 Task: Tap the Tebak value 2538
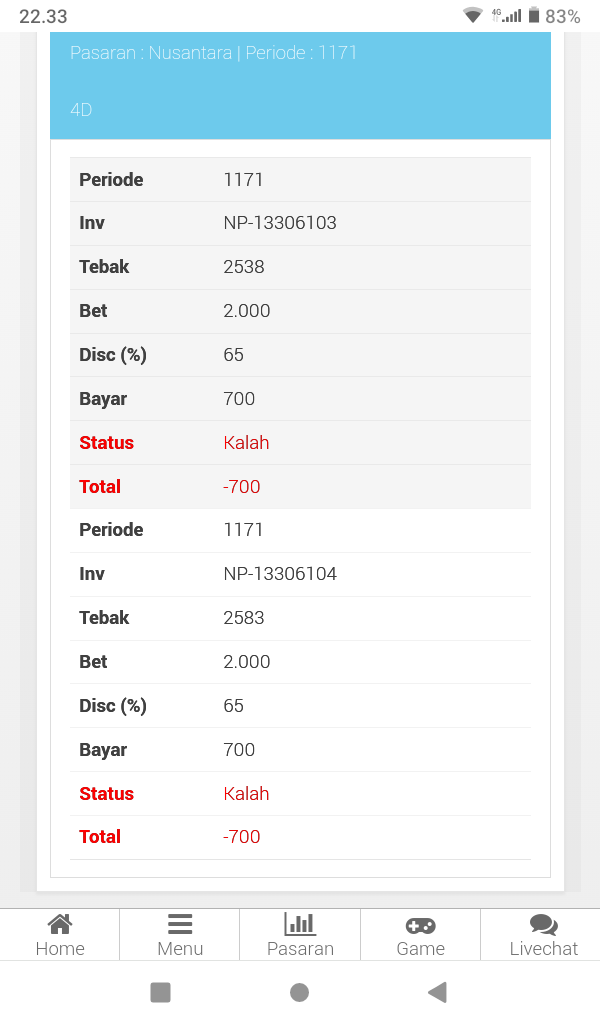tap(244, 267)
